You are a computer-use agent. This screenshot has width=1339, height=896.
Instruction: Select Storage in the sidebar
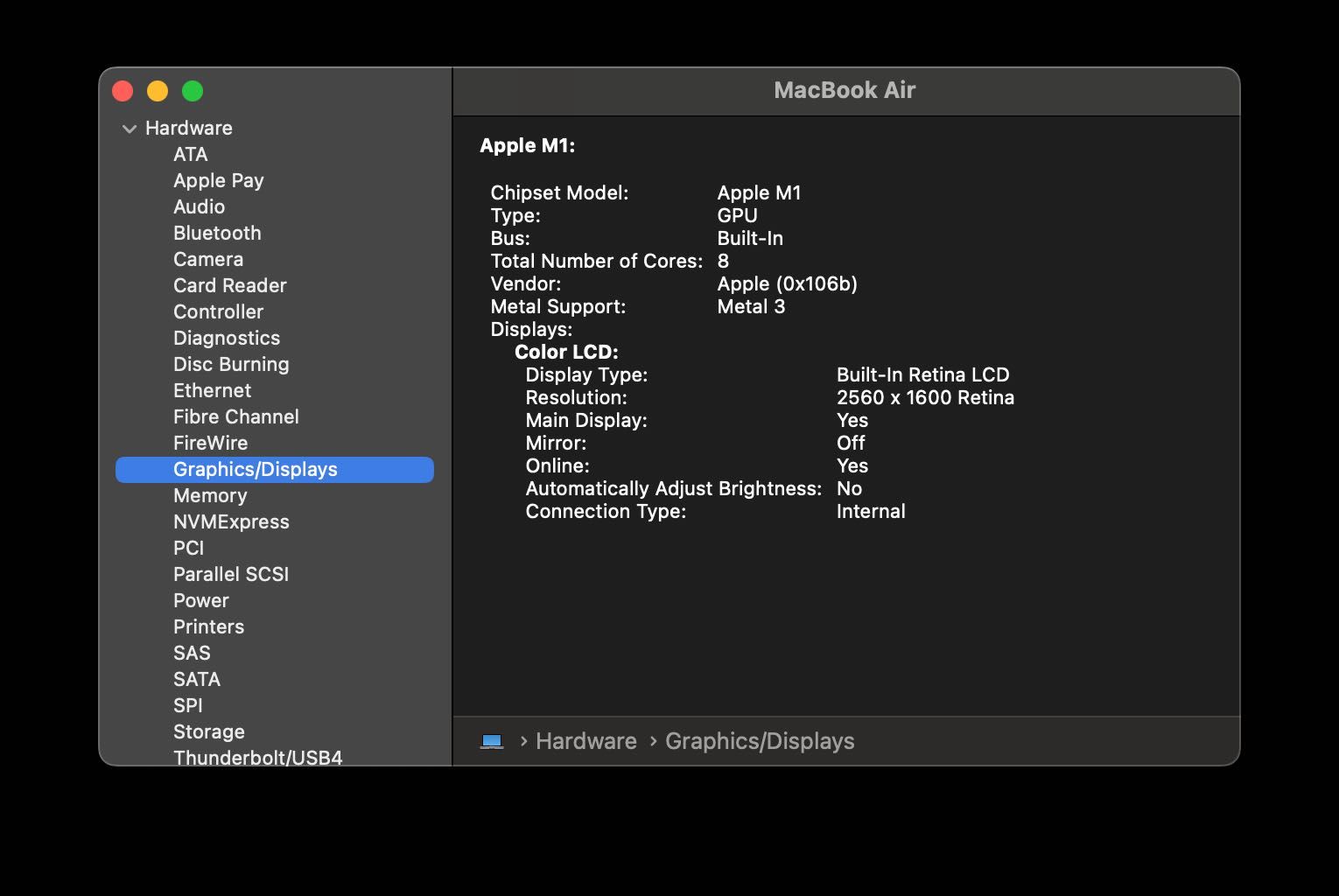208,731
